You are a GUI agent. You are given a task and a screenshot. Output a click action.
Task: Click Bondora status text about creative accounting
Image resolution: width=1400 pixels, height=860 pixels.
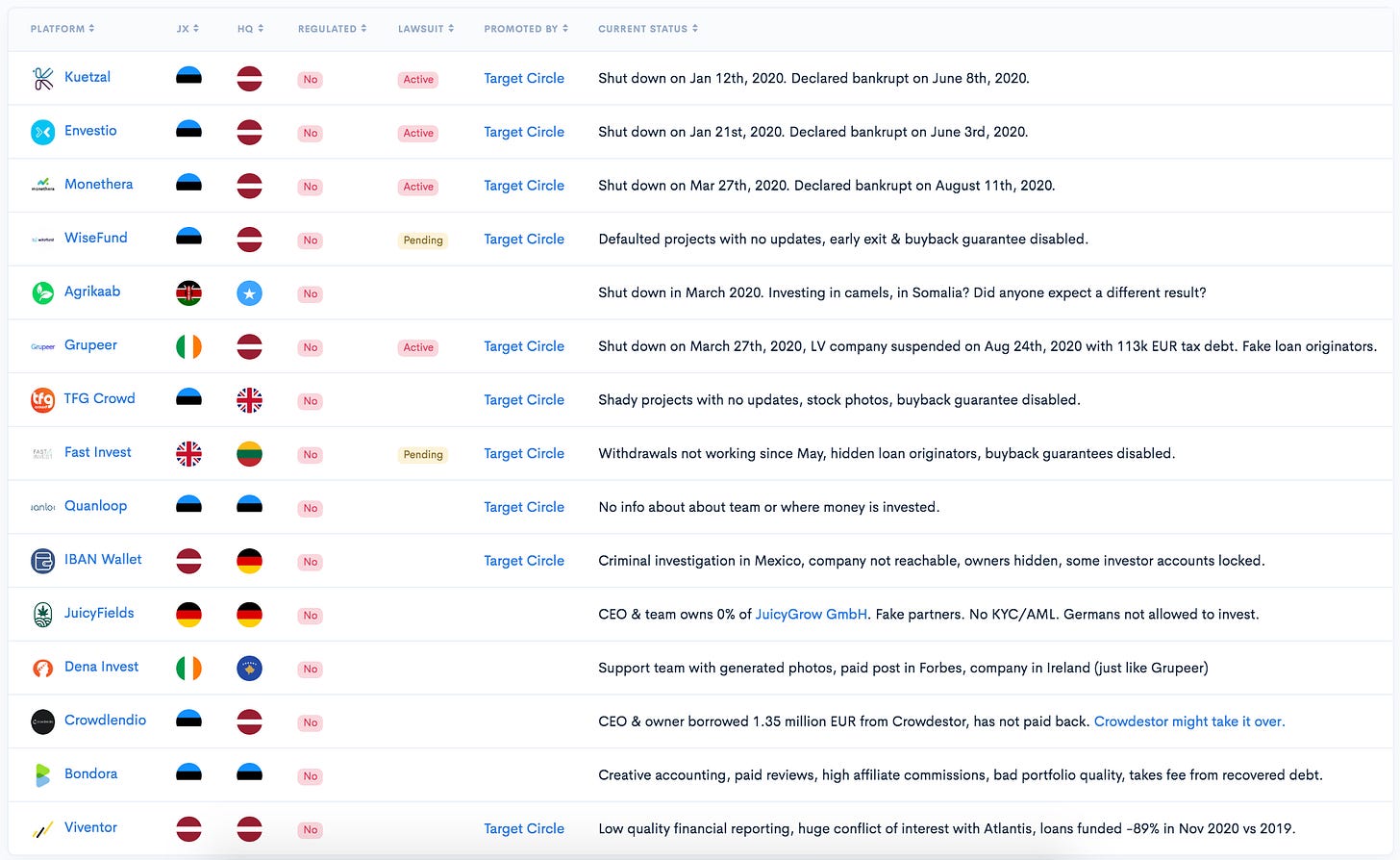pos(961,775)
